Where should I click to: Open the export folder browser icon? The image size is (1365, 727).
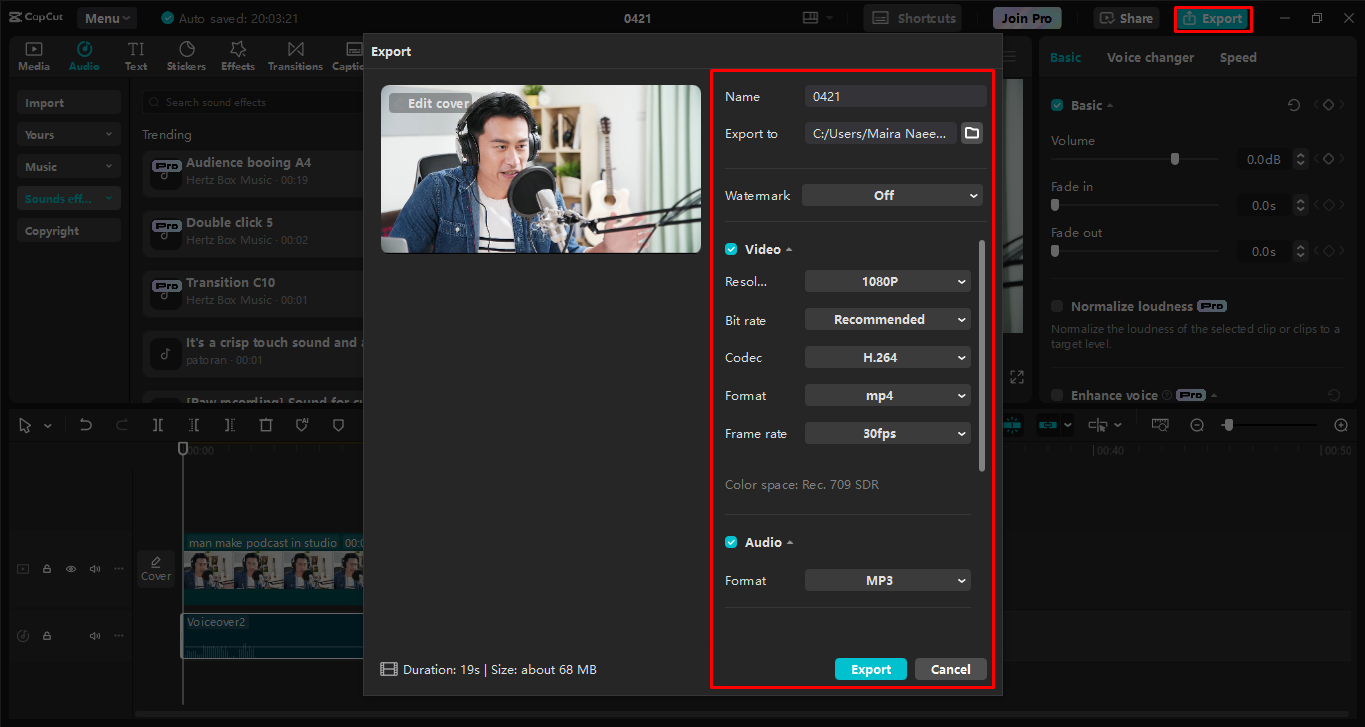(972, 133)
